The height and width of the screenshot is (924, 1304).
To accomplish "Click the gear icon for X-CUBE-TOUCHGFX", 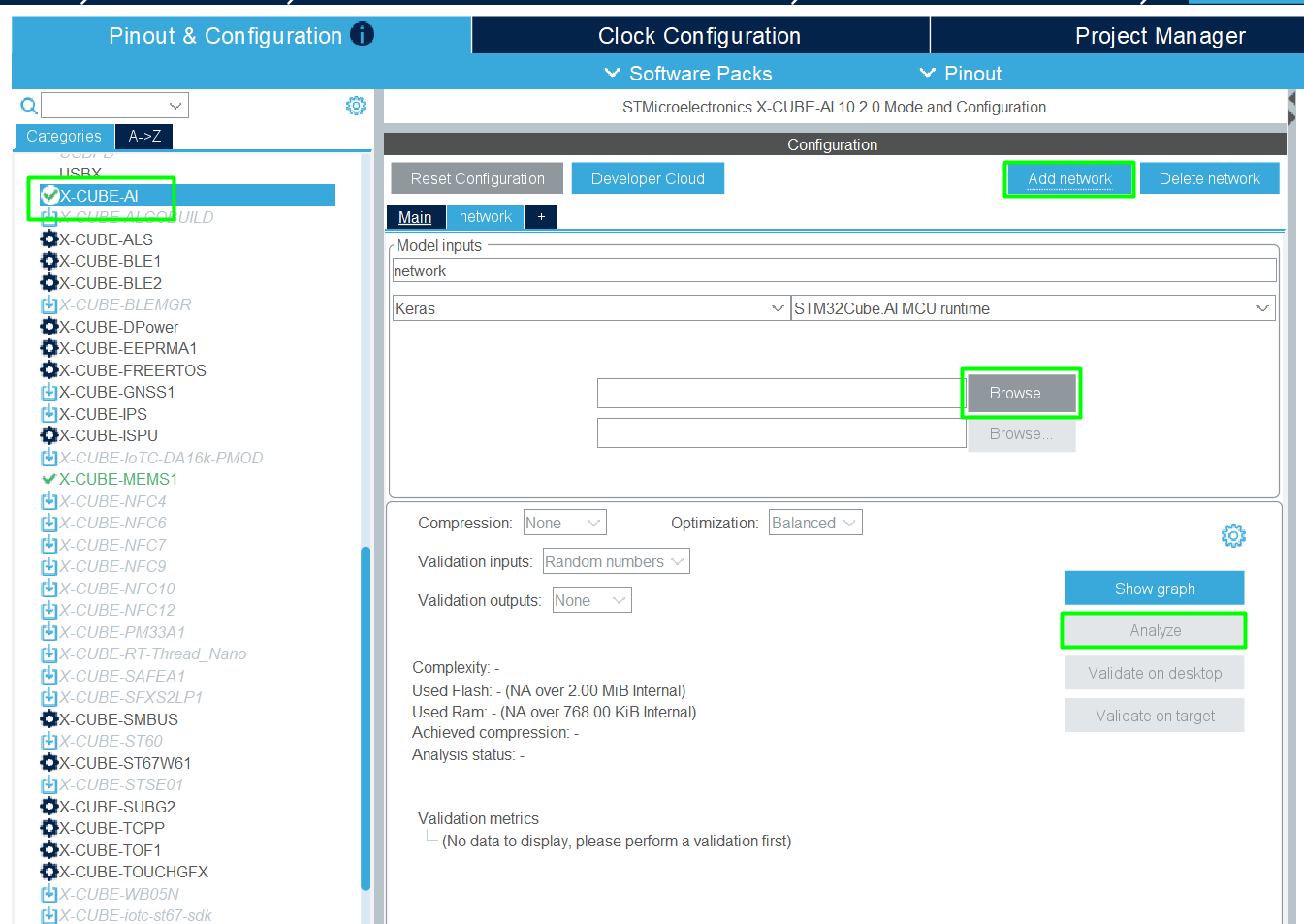I will point(49,872).
